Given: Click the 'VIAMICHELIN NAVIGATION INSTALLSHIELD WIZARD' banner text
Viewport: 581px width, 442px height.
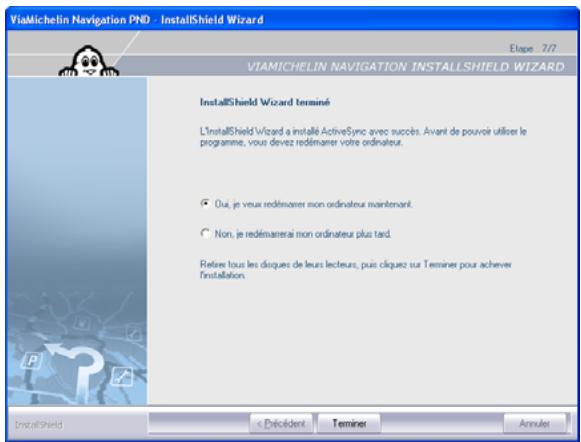Looking at the screenshot, I should click(405, 67).
